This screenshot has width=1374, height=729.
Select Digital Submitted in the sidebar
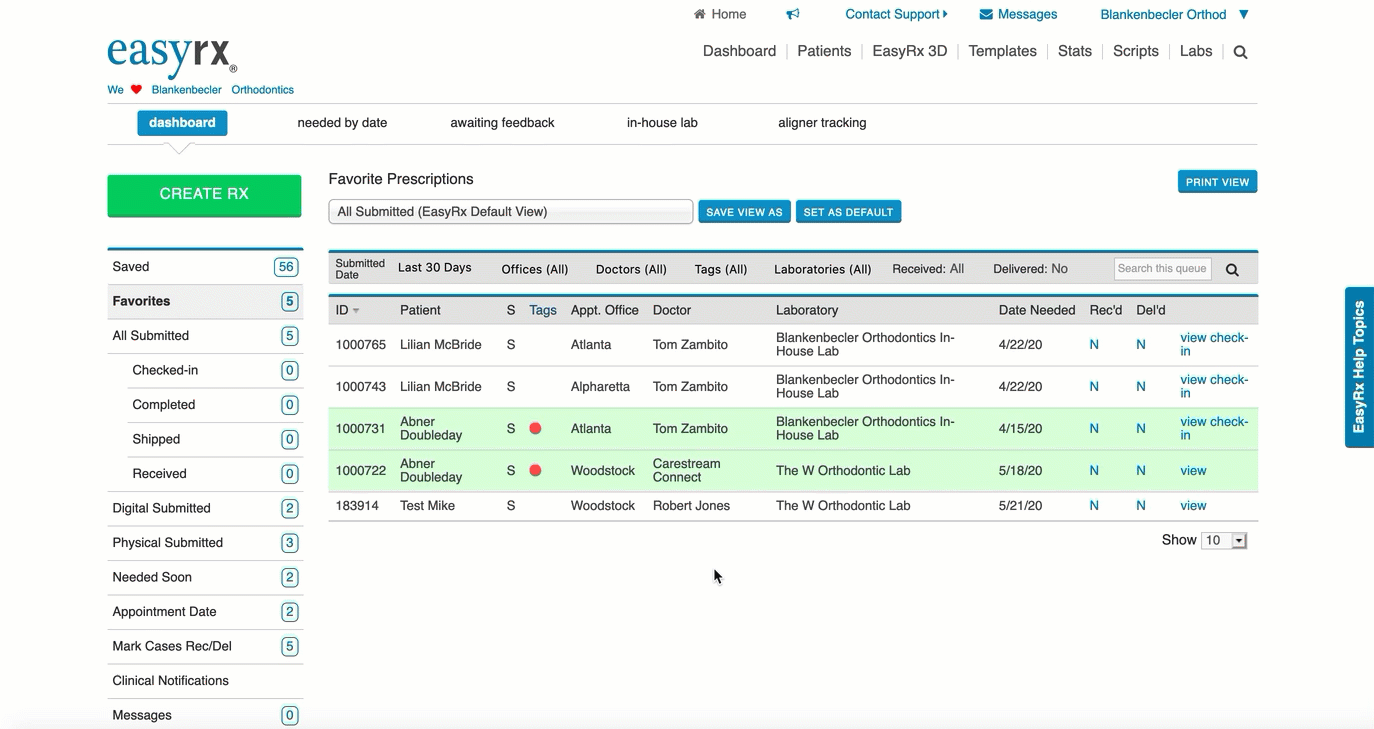click(205, 508)
